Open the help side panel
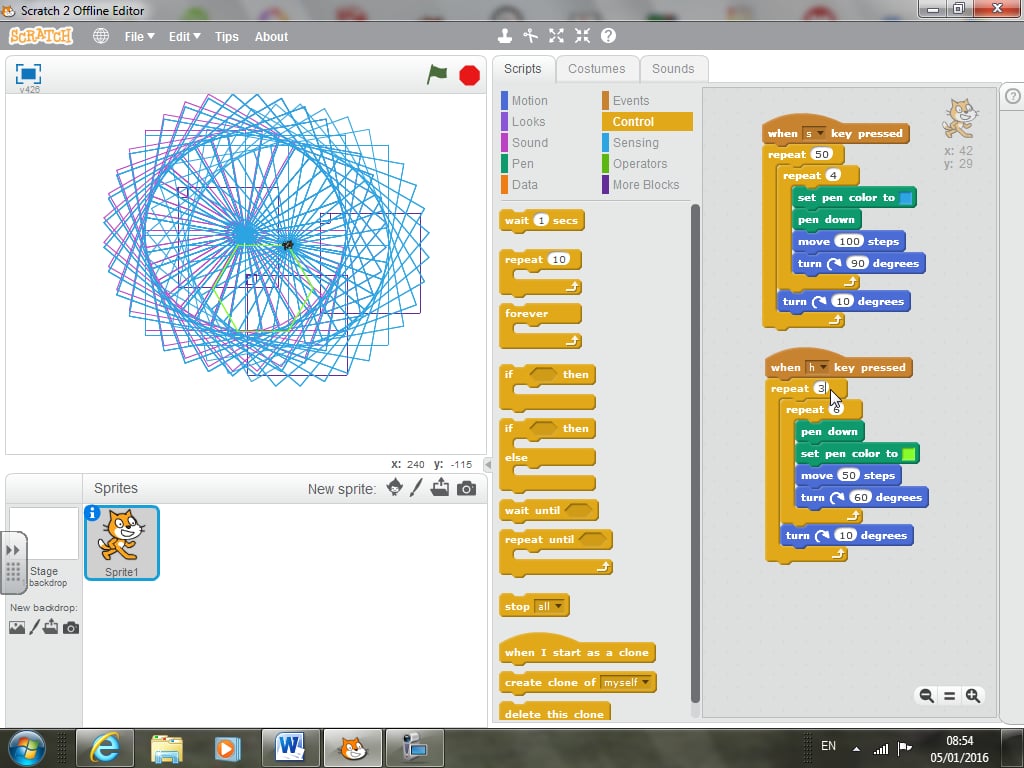This screenshot has height=768, width=1024. 1012,96
